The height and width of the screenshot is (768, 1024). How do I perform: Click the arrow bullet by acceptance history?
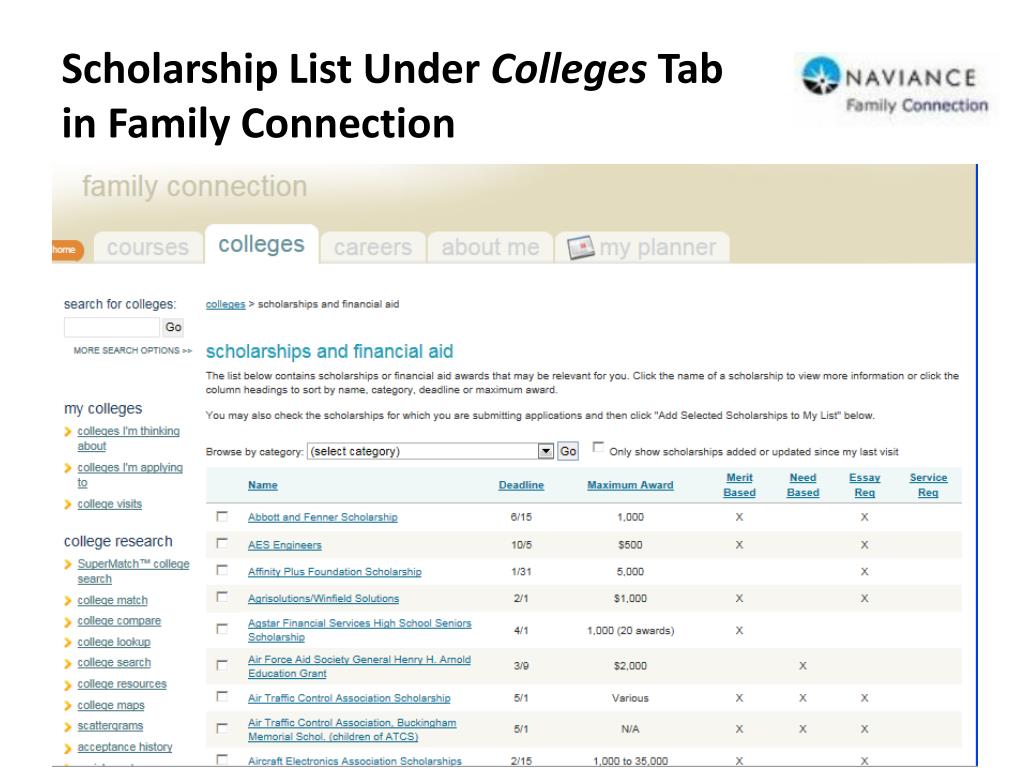(68, 748)
